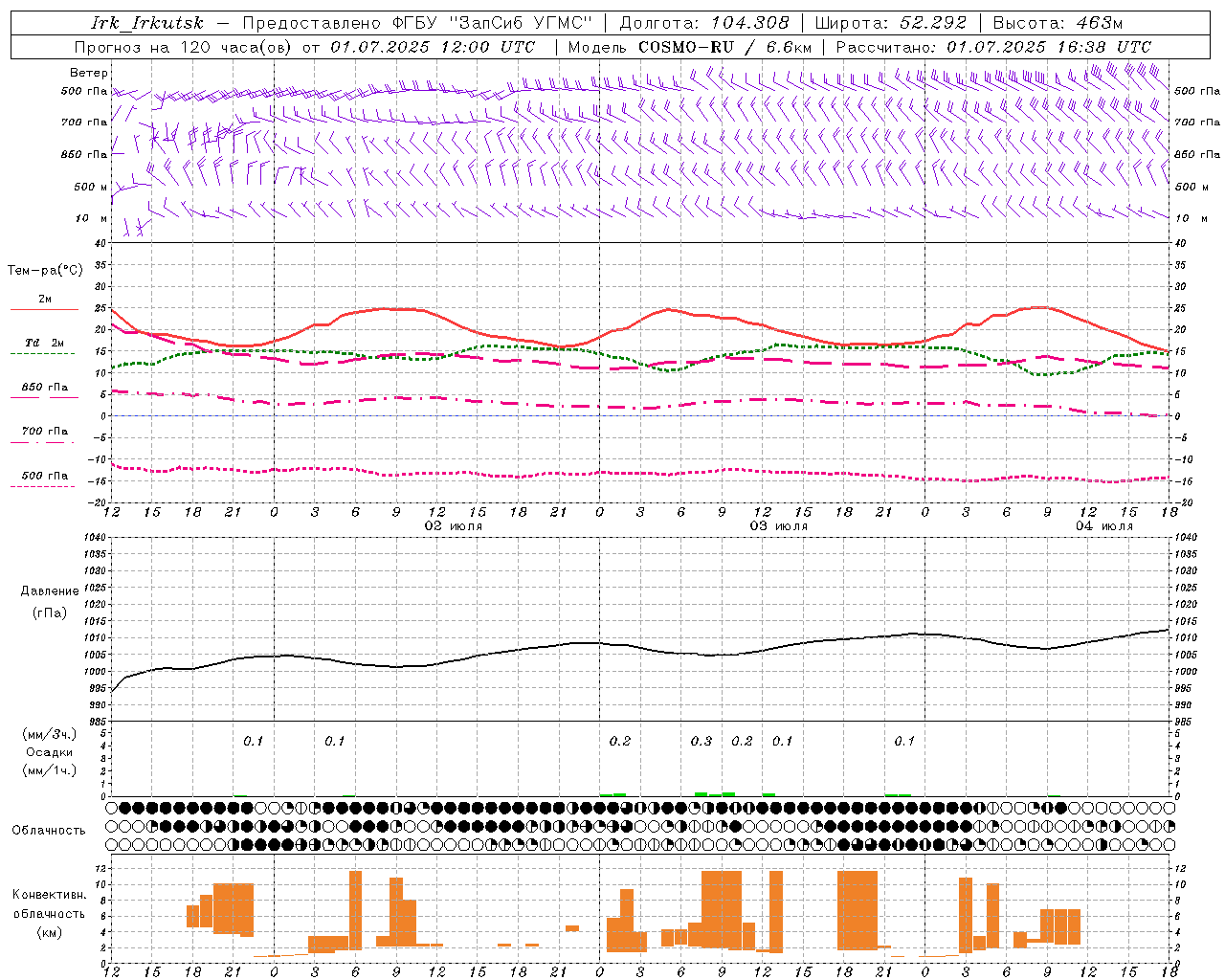This screenshot has width=1225, height=980.
Task: Click the 'Конвективн.' convective cloud label
Action: (50, 895)
